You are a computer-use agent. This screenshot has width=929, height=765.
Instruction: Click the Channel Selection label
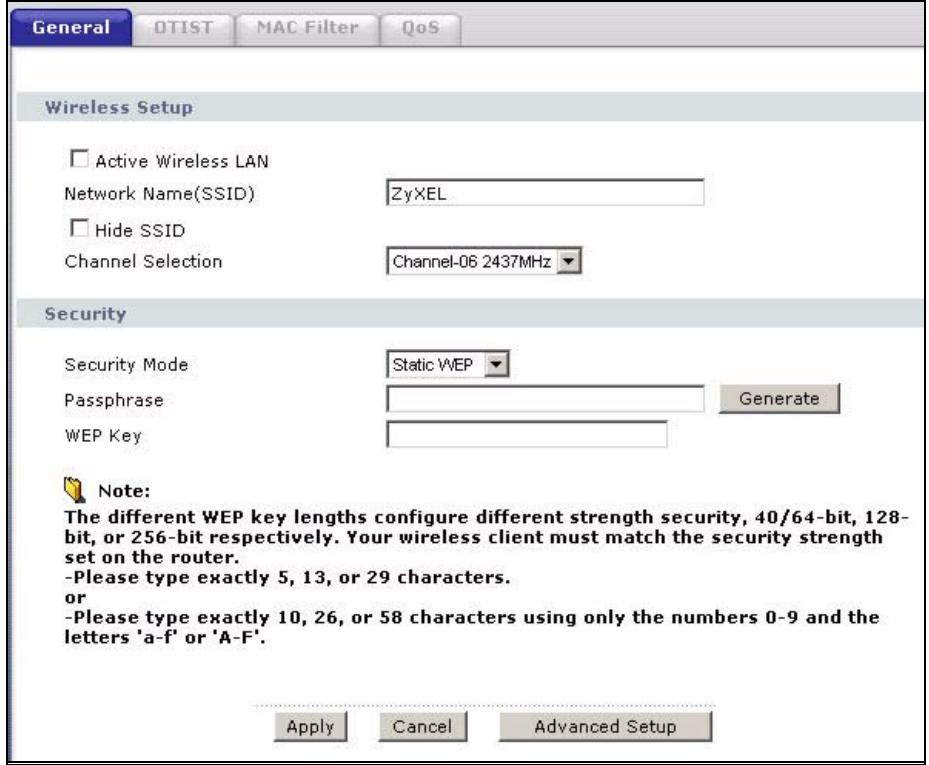[x=143, y=261]
